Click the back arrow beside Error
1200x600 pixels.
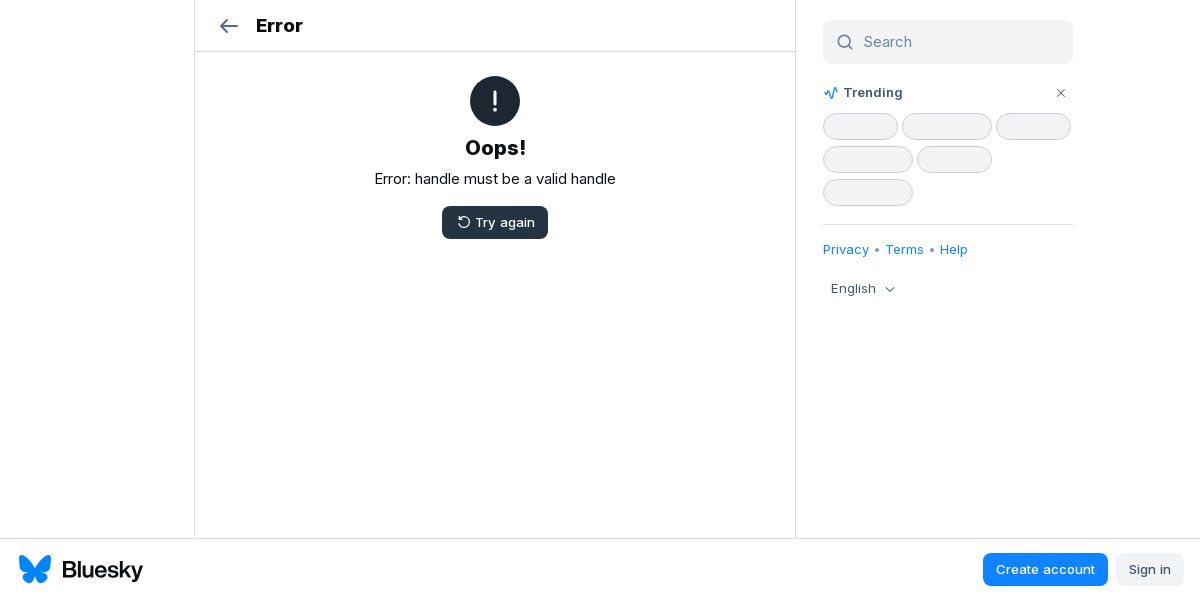point(229,26)
